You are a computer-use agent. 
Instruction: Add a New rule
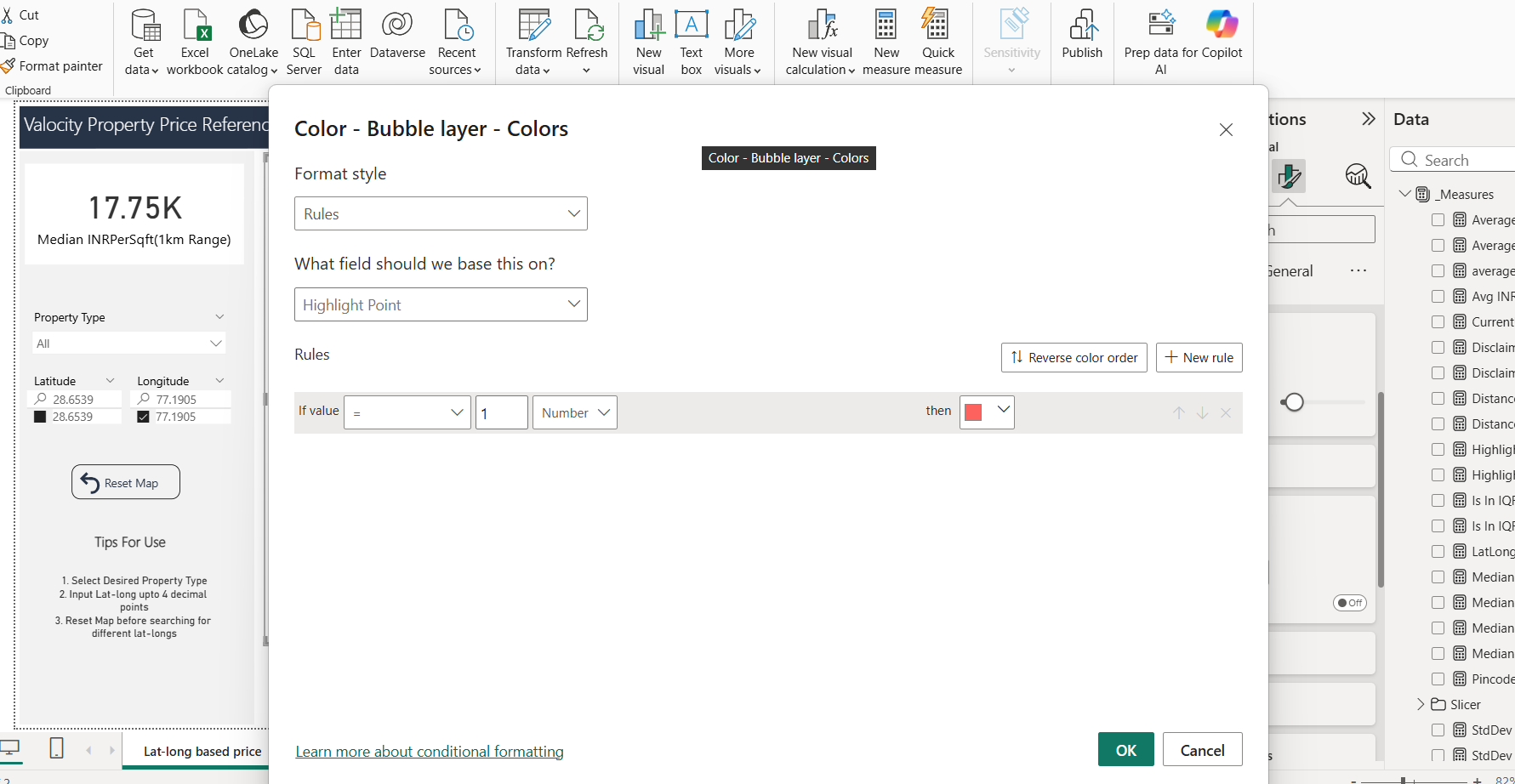coord(1199,357)
